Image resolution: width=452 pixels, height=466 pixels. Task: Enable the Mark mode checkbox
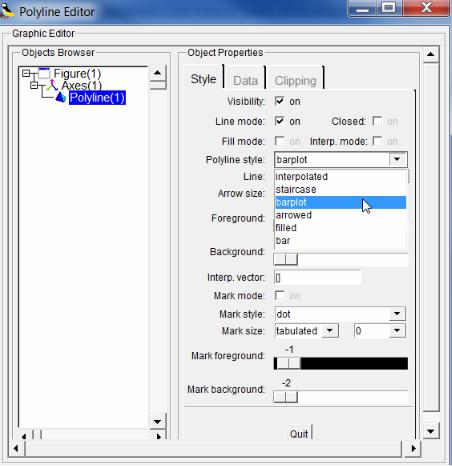pos(279,295)
